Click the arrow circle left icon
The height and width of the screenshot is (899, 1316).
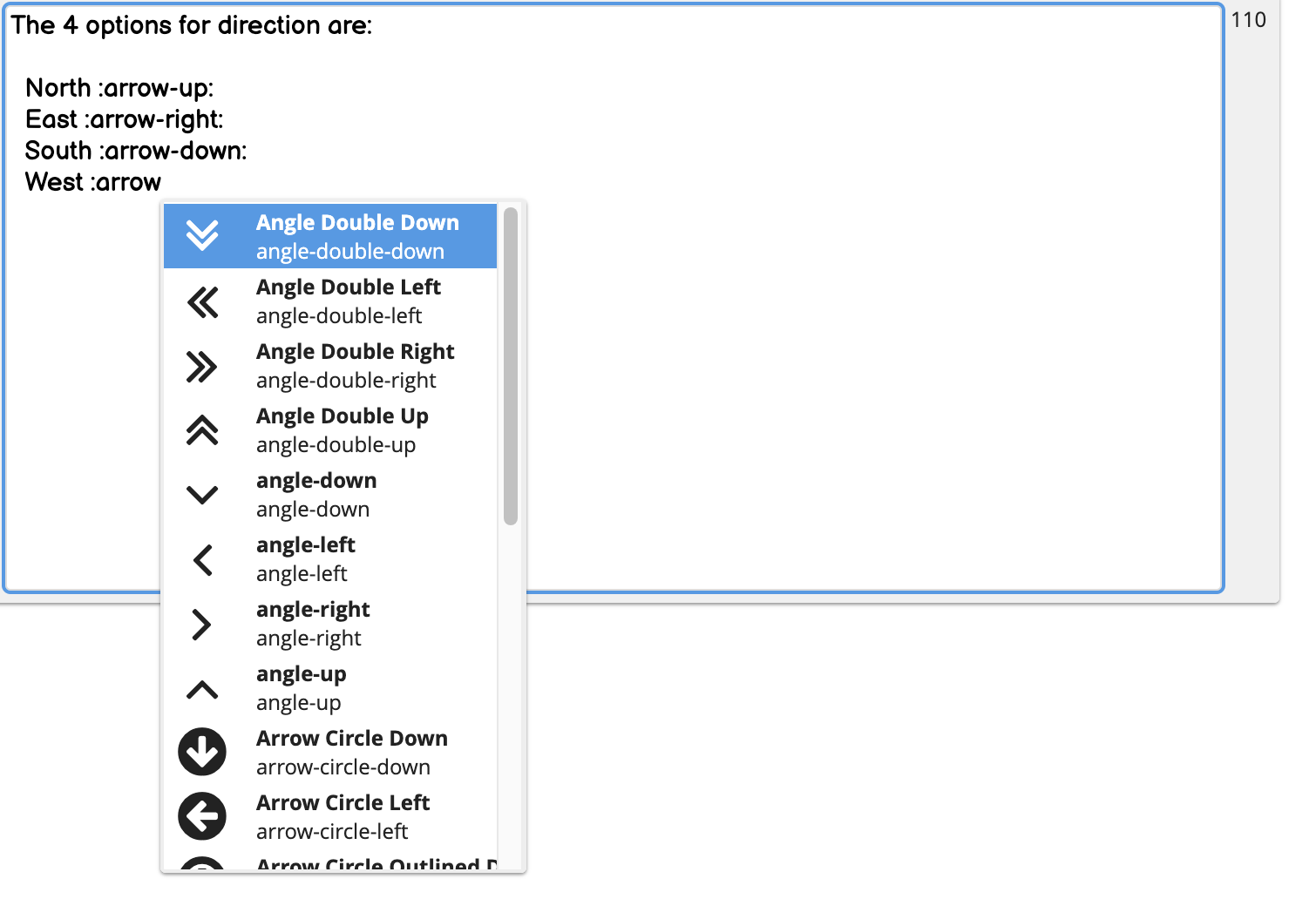pos(202,816)
